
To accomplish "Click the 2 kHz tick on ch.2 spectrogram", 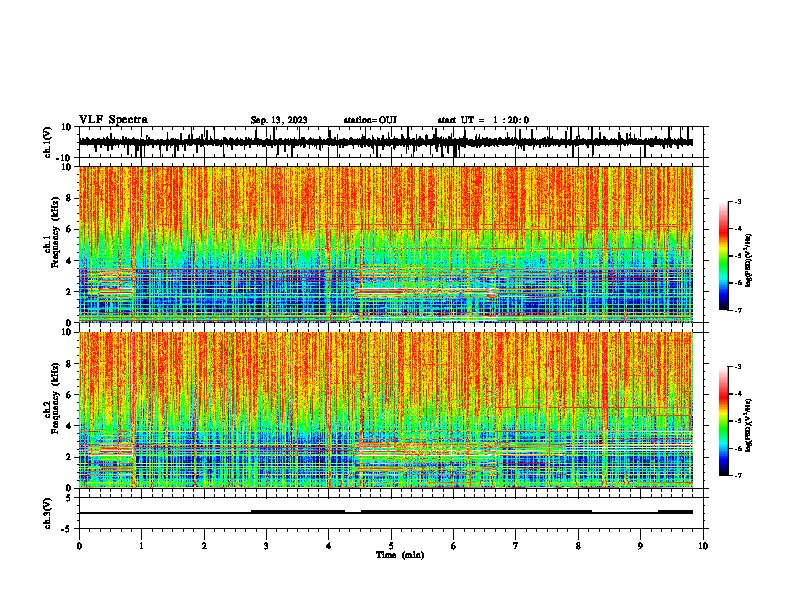I will click(x=70, y=457).
